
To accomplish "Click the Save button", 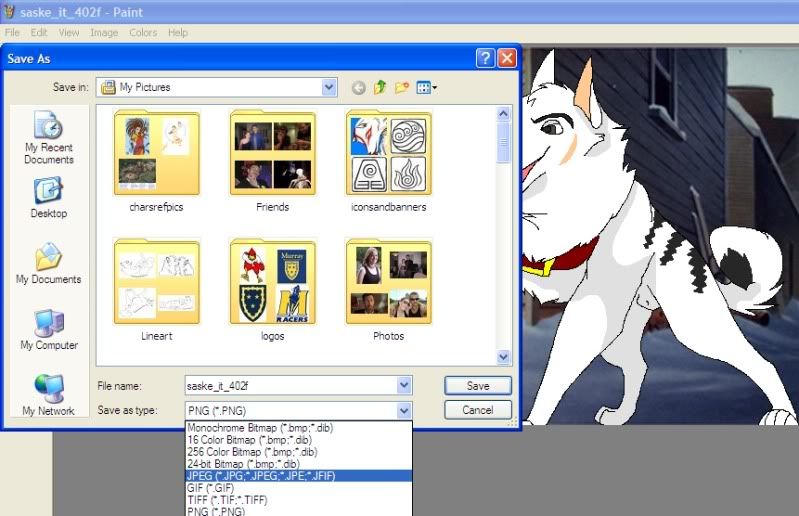I will coord(477,386).
